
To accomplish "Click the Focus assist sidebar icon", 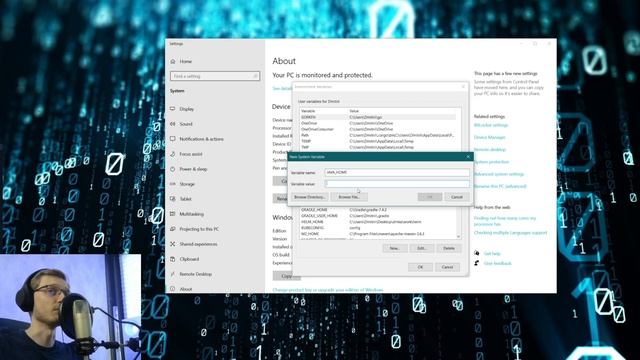I will click(173, 154).
